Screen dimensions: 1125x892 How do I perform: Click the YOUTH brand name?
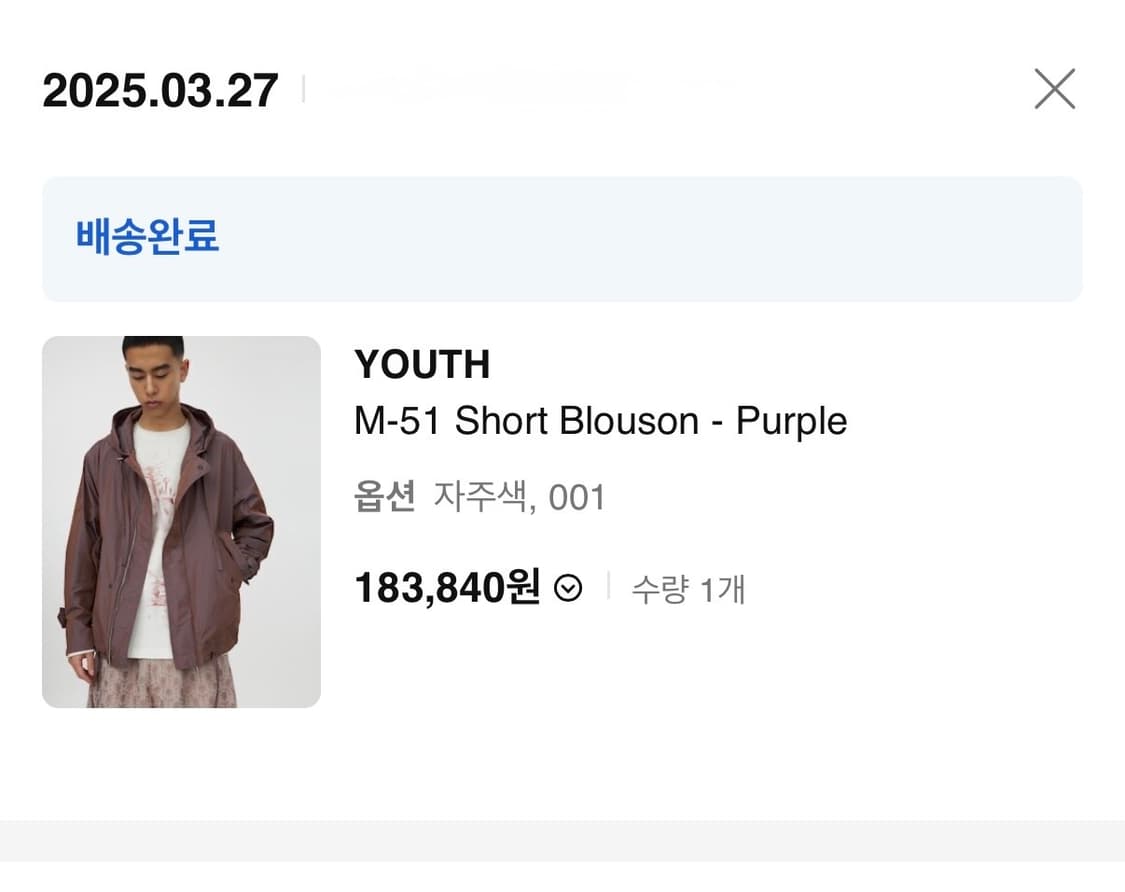[422, 364]
